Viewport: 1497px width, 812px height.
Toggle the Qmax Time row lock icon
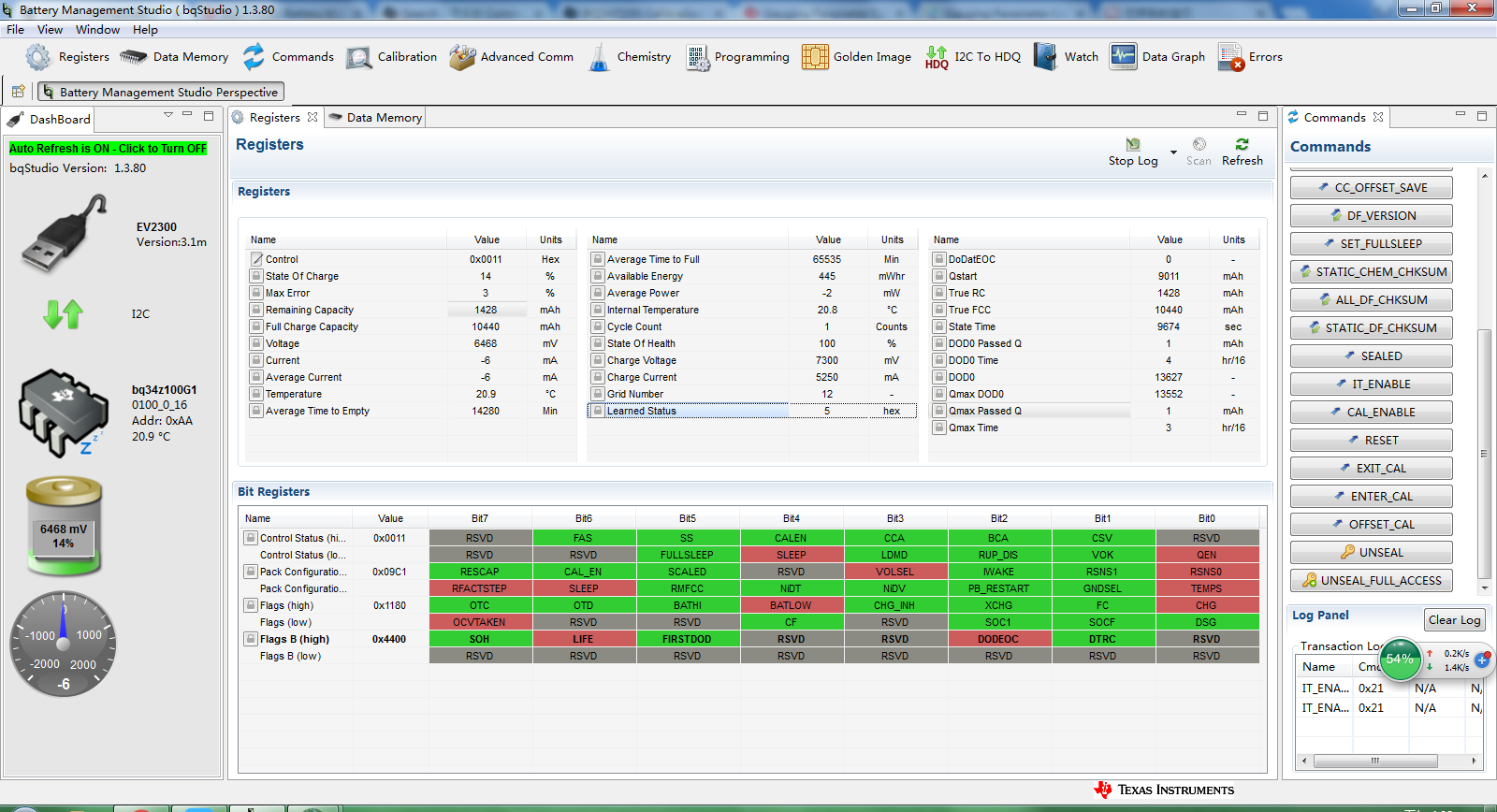[x=938, y=428]
